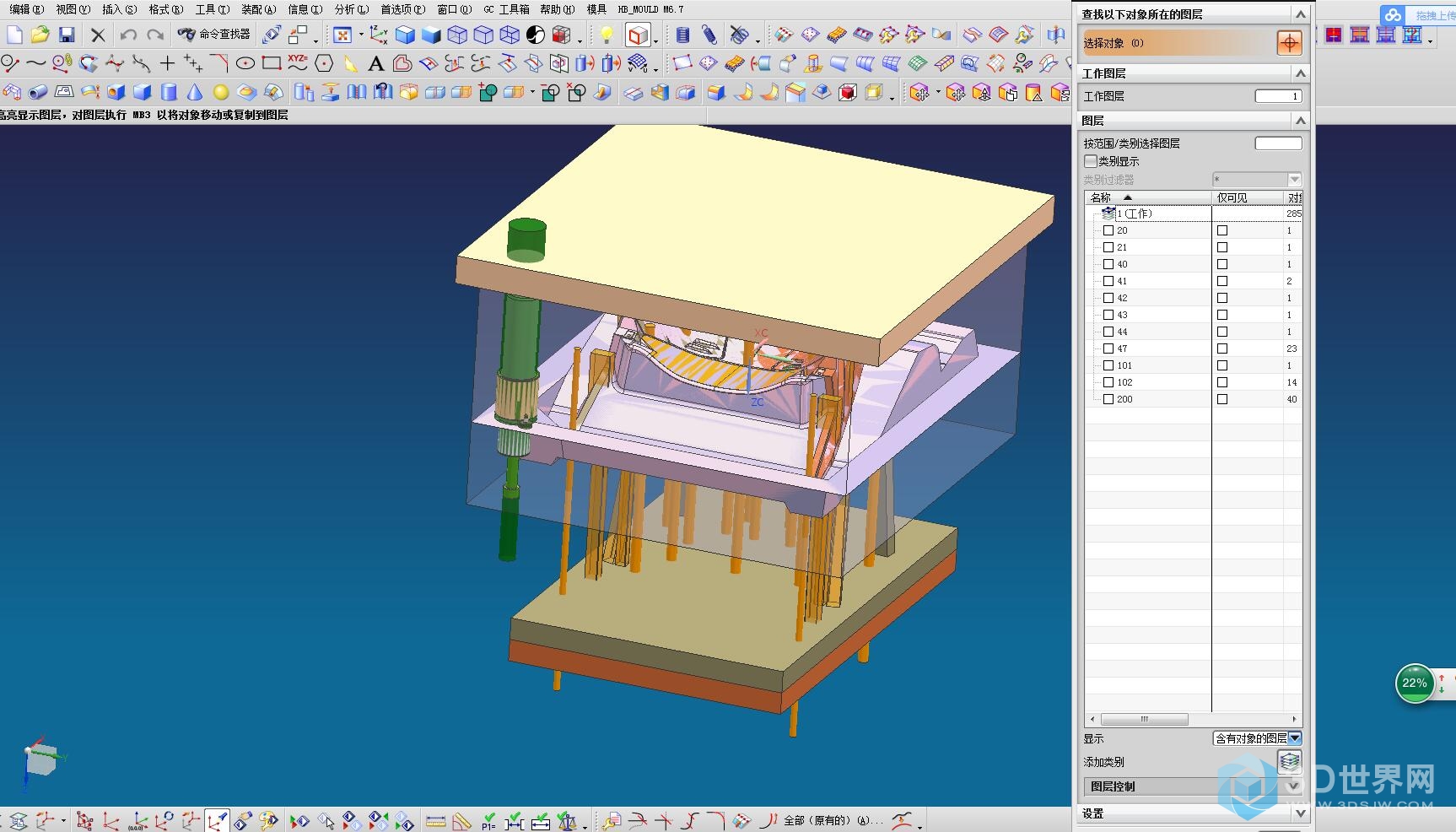Image resolution: width=1456 pixels, height=832 pixels.
Task: Select the ellipse curve tool
Action: pos(245,63)
